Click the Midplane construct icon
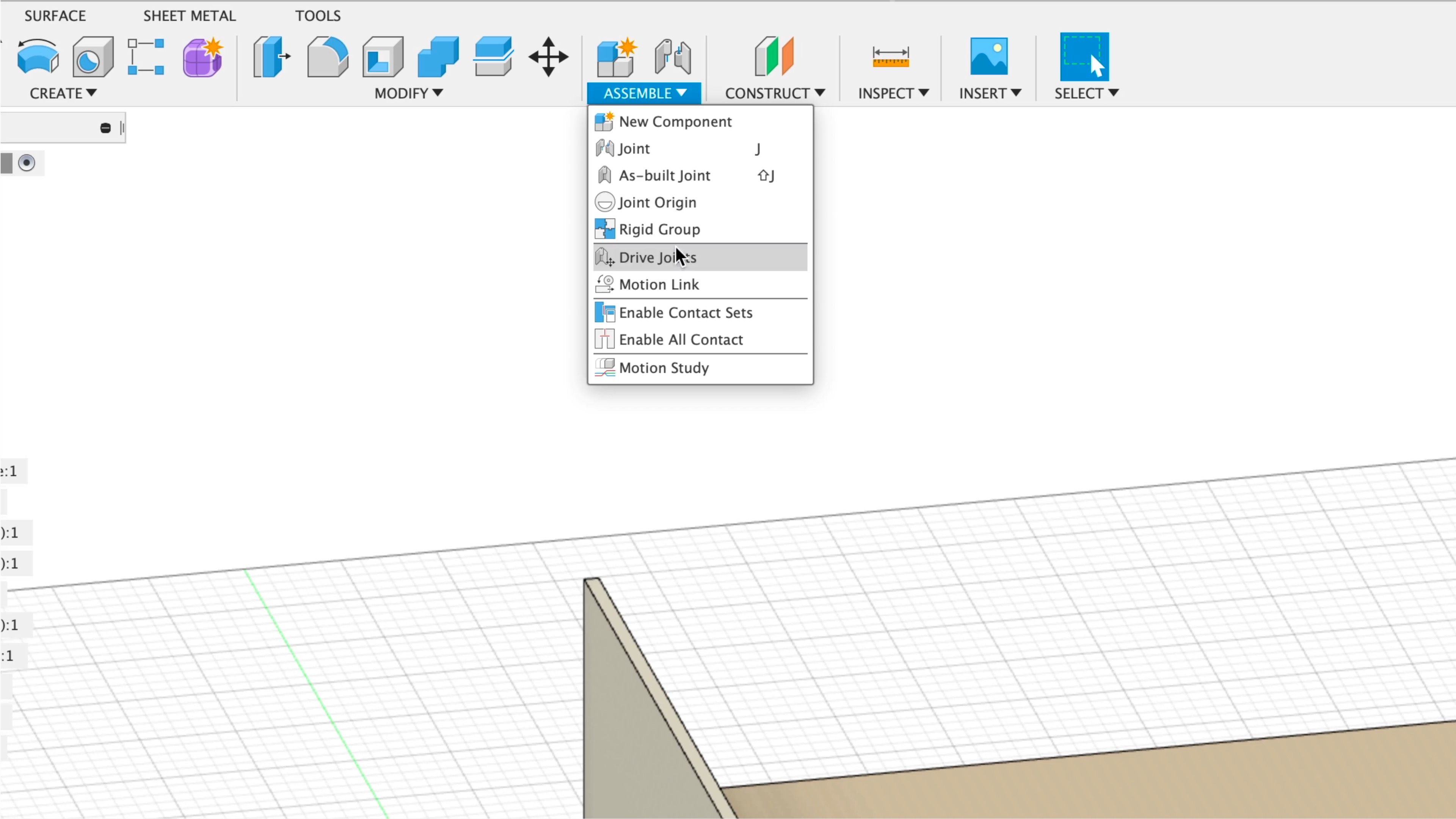Screen dimensions: 1456x819 (x=774, y=56)
